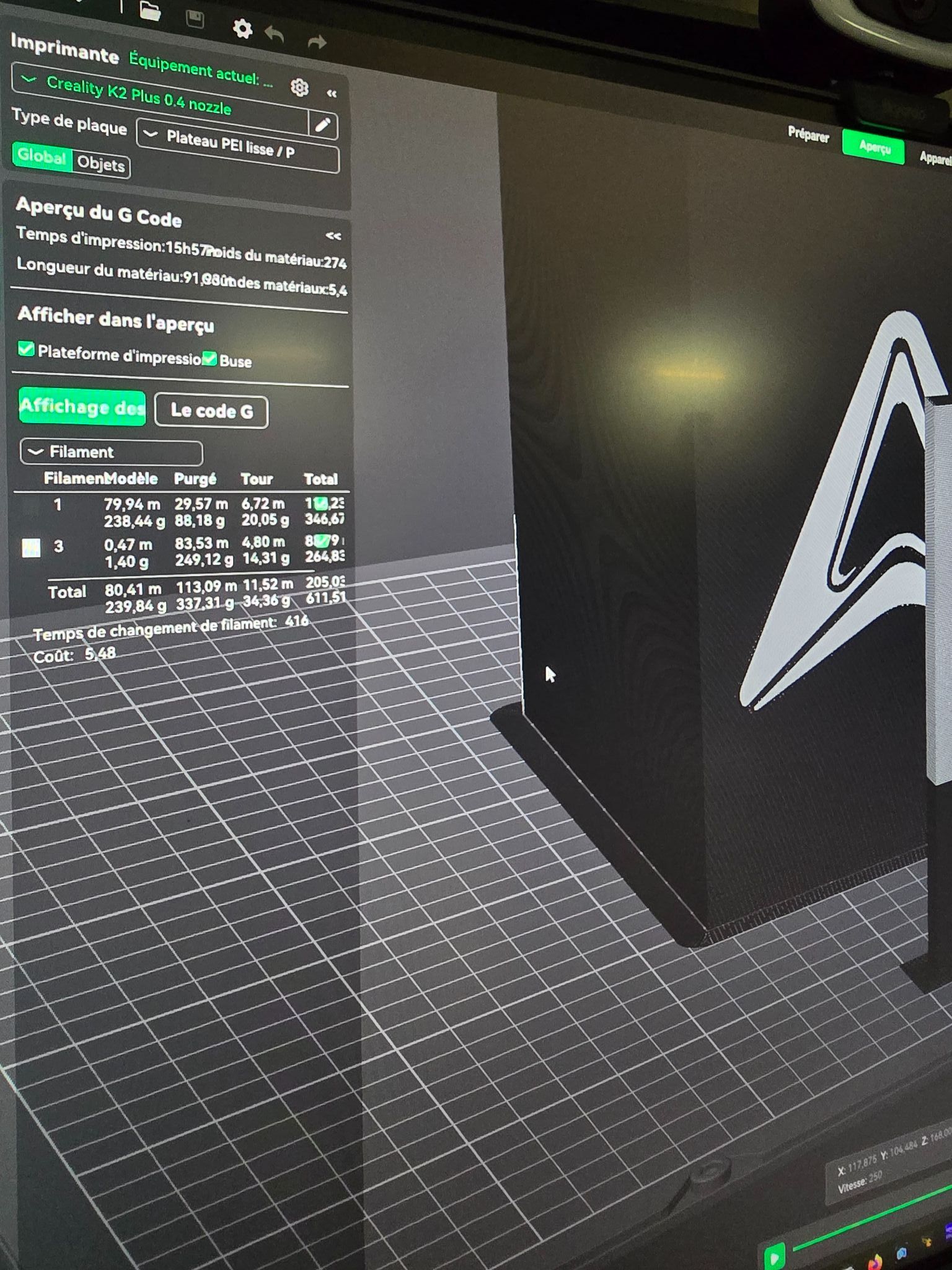Screen dimensions: 952x1270
Task: Open the Filament view type dropdown
Action: (x=112, y=452)
